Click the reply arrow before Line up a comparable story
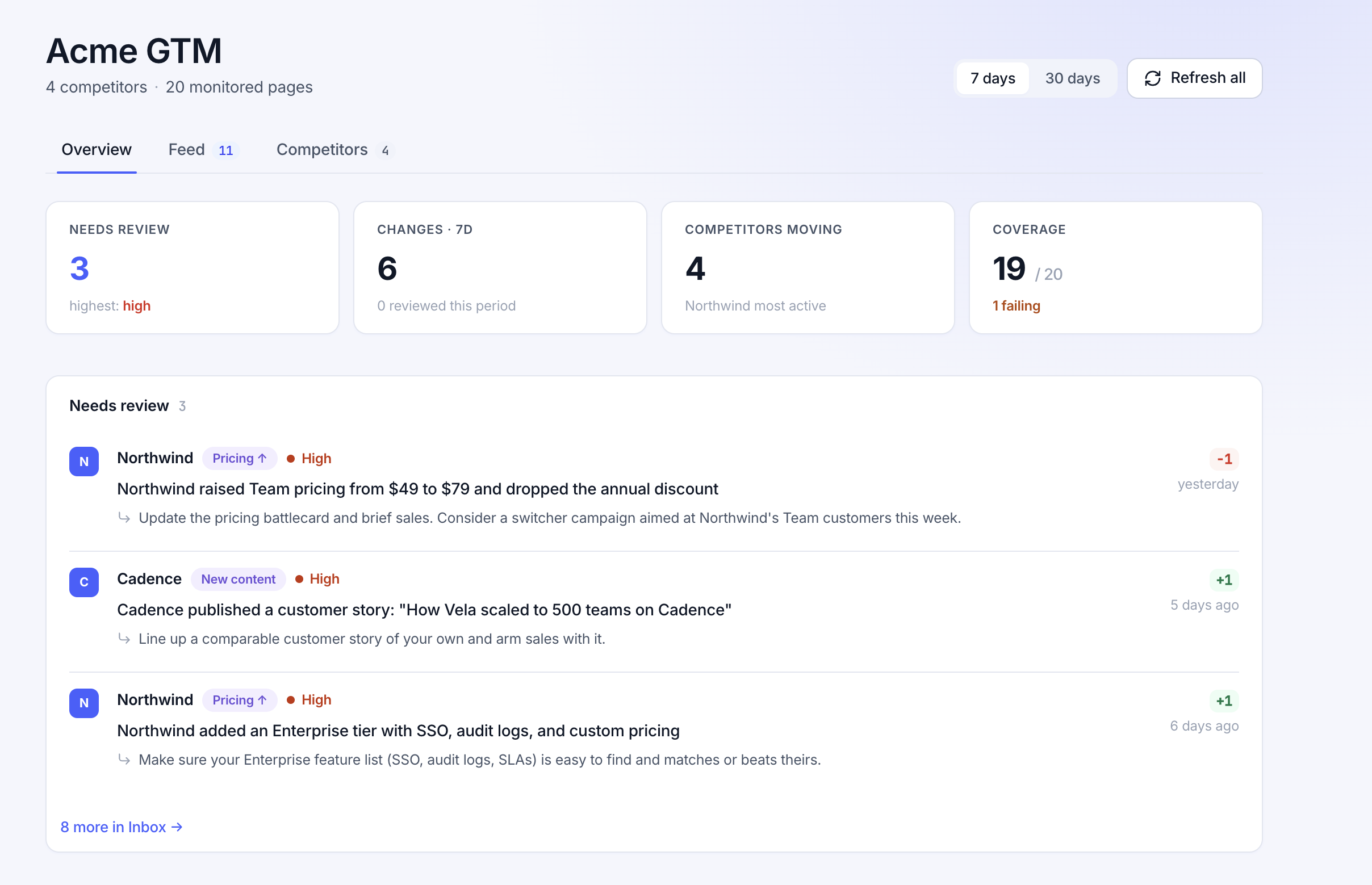The image size is (1372, 885). point(124,638)
